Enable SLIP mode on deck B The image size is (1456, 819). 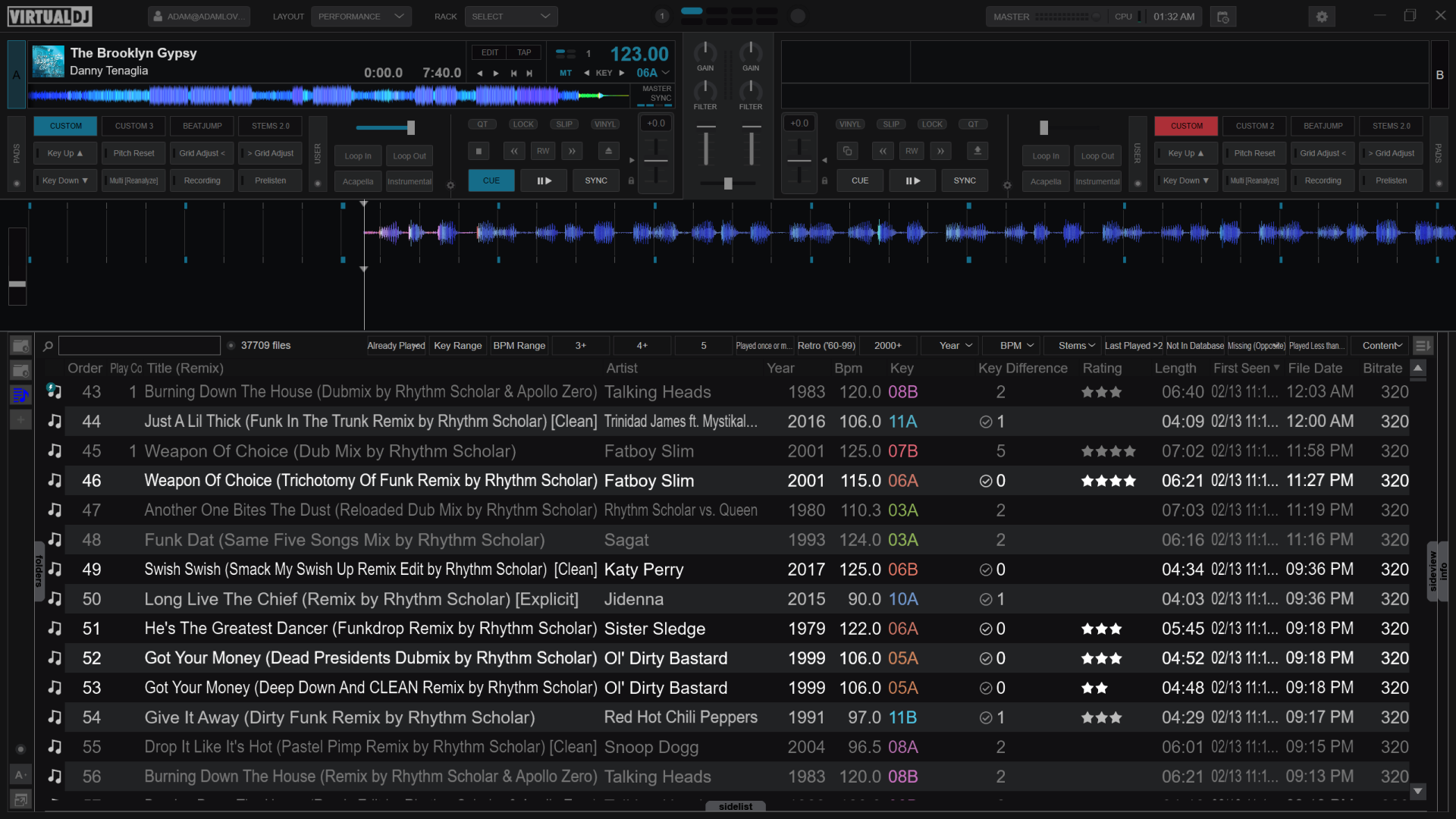pos(891,124)
